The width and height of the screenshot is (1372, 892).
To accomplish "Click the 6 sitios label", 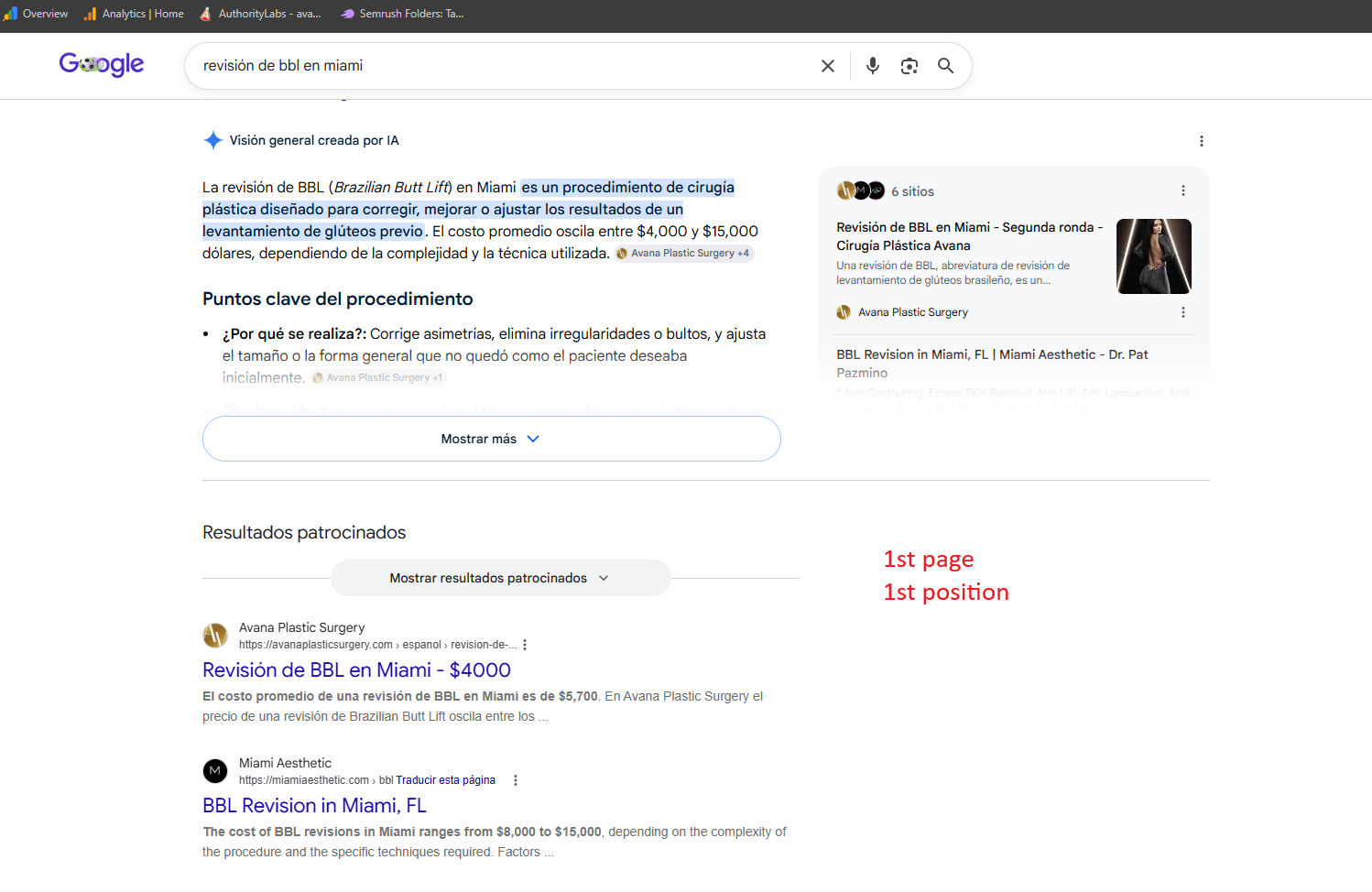I will pyautogui.click(x=913, y=191).
